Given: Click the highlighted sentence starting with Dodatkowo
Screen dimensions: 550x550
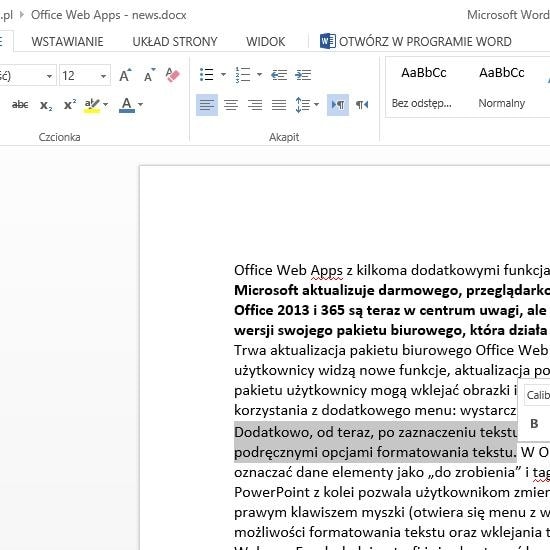Looking at the screenshot, I should 375,442.
